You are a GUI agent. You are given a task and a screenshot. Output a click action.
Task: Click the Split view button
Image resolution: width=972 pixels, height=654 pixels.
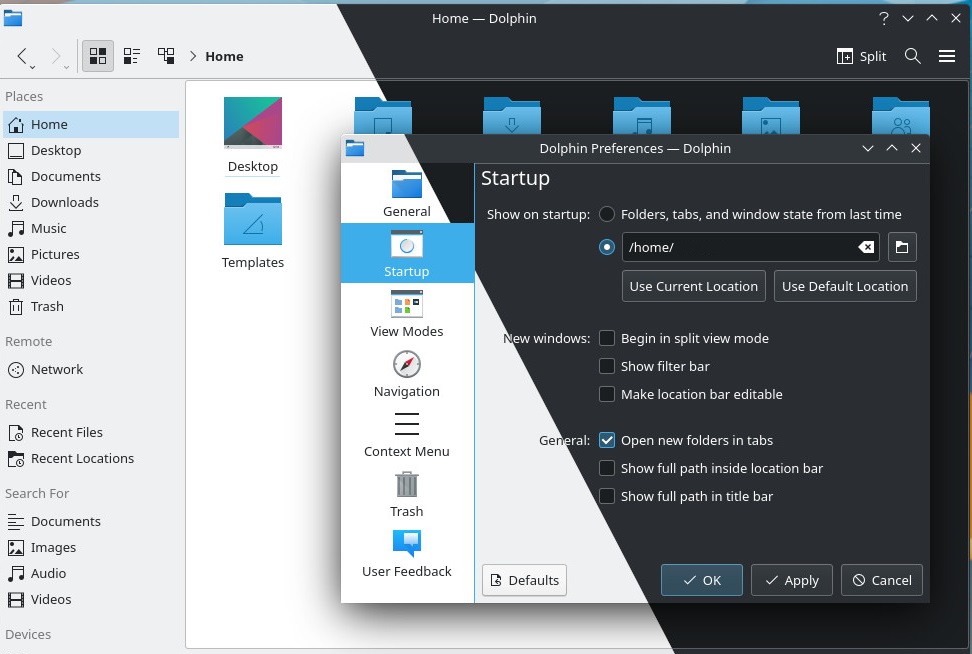tap(861, 56)
